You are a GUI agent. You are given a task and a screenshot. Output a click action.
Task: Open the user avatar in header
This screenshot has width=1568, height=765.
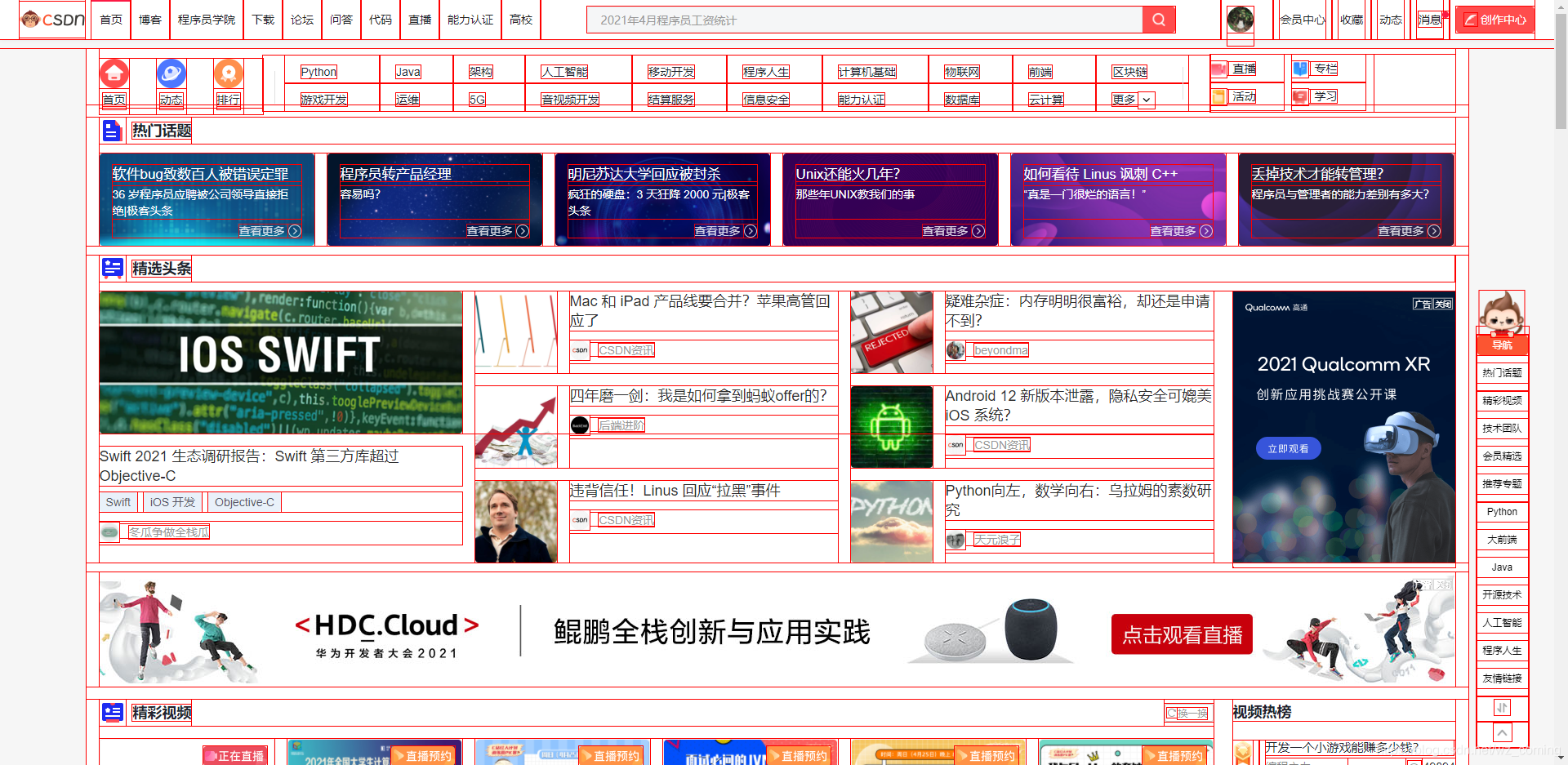coord(1240,19)
